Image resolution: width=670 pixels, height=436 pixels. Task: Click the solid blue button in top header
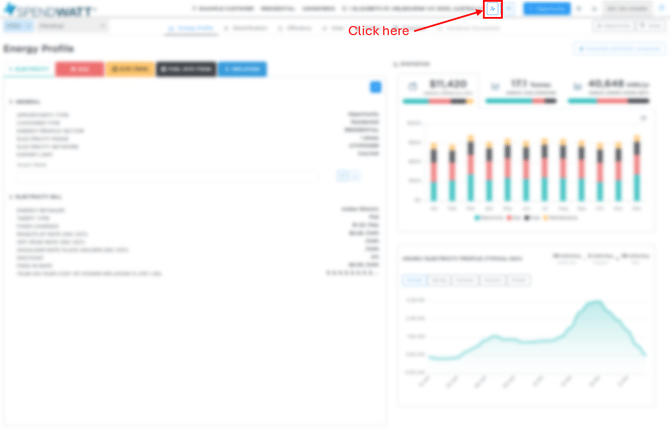546,9
